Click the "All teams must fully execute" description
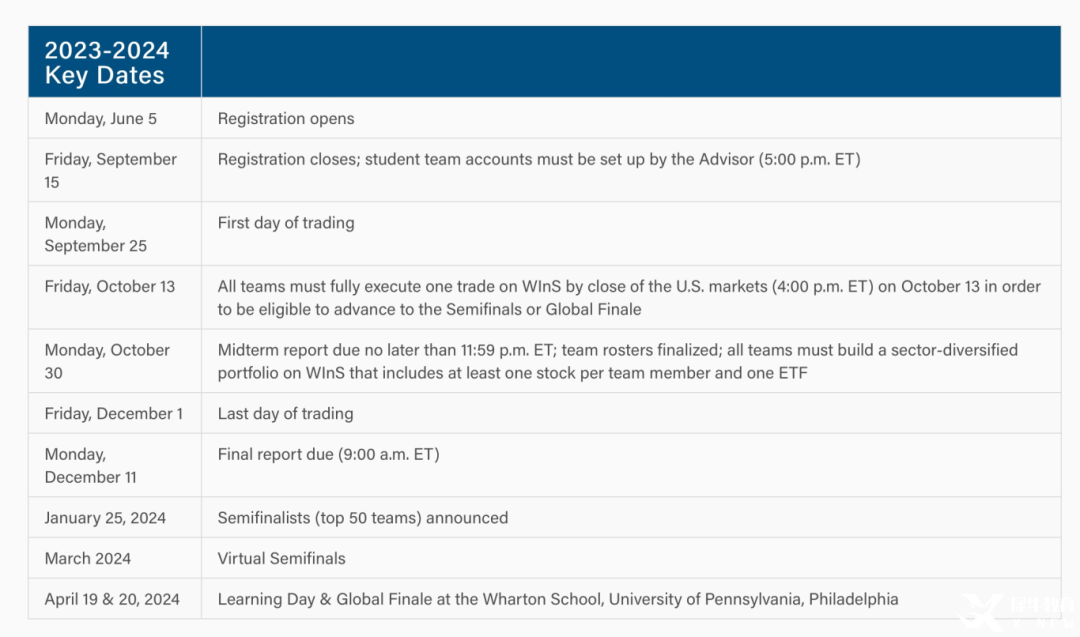 pos(629,298)
